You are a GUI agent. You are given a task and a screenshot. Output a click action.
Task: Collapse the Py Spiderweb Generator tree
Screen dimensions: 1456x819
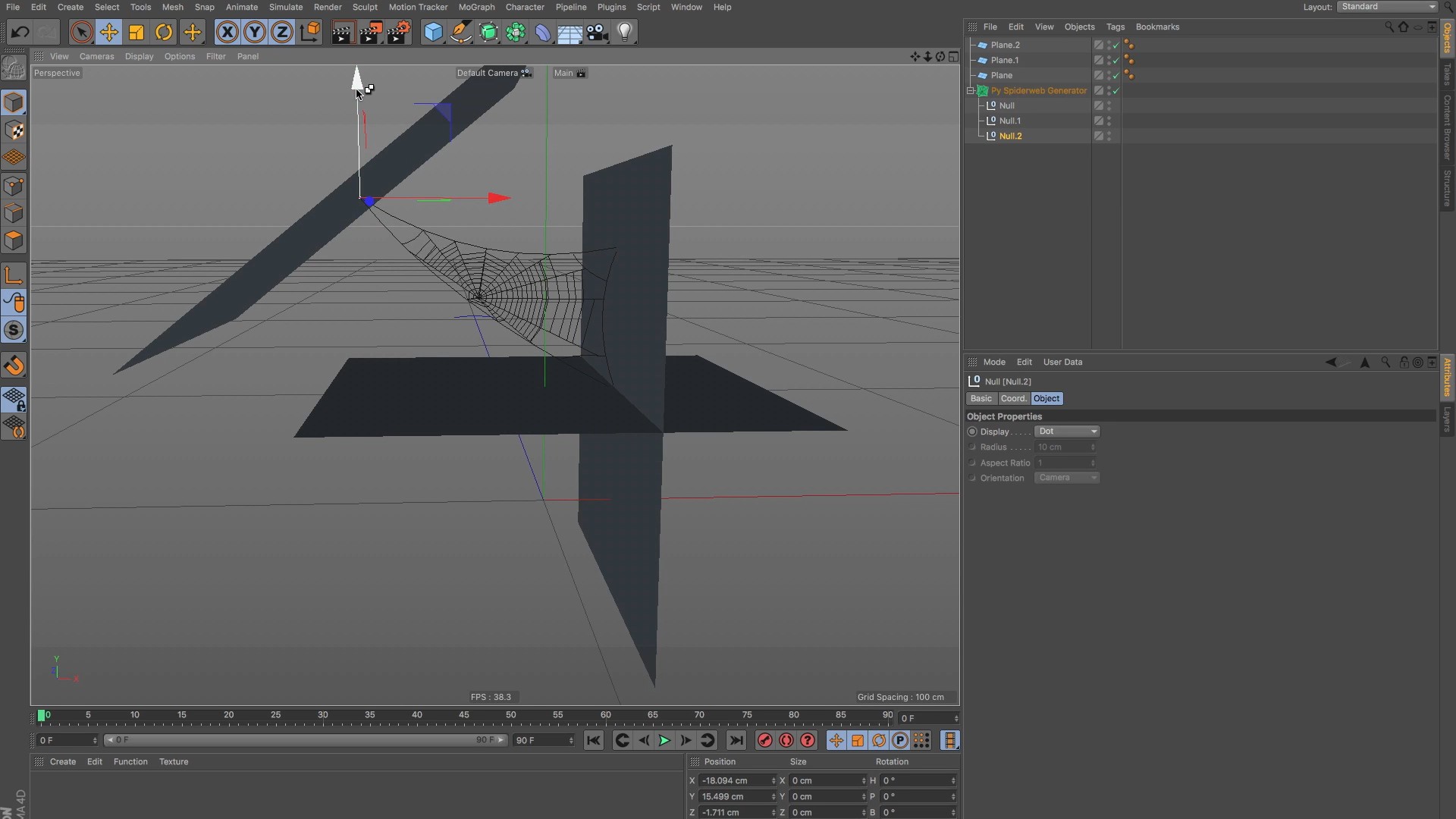click(971, 91)
